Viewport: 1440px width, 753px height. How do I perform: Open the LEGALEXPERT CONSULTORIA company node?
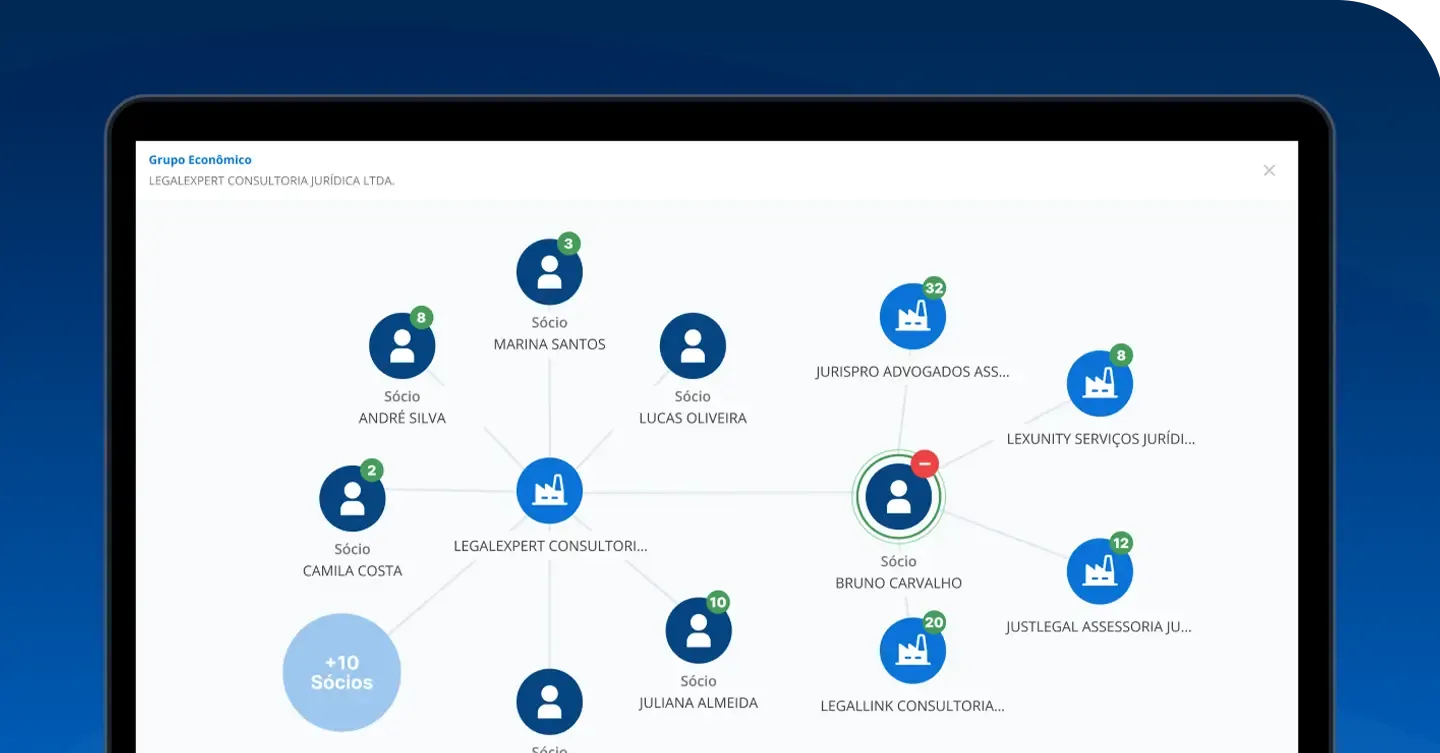click(x=549, y=490)
